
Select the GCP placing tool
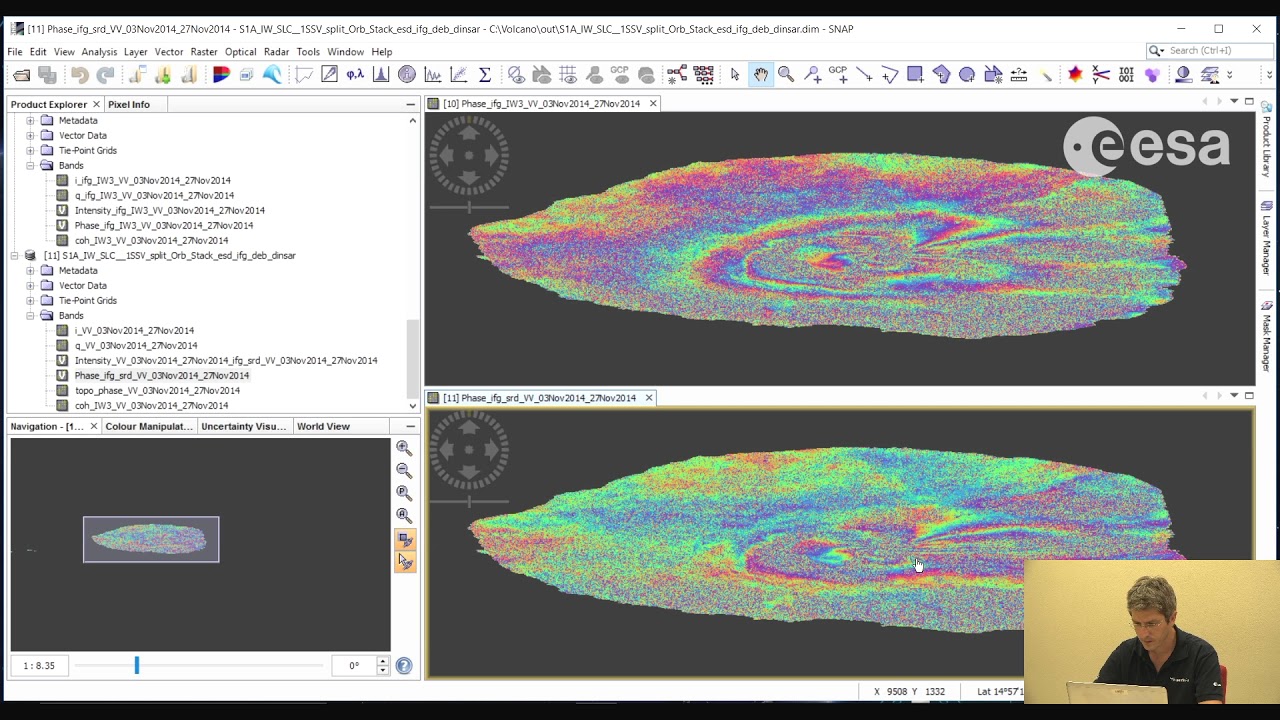click(x=838, y=75)
